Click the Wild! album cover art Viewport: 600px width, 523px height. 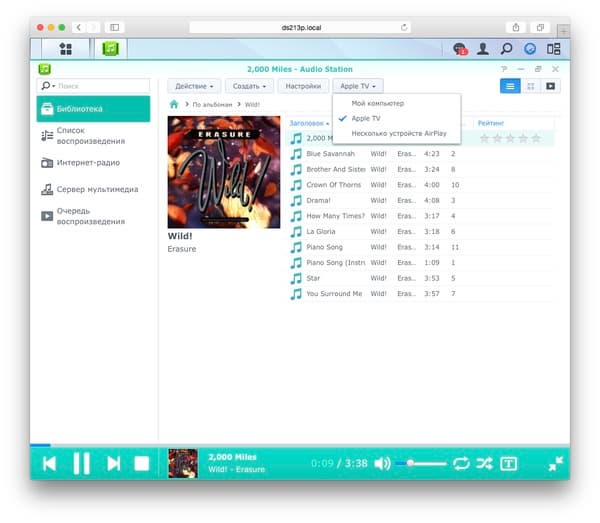coord(224,172)
